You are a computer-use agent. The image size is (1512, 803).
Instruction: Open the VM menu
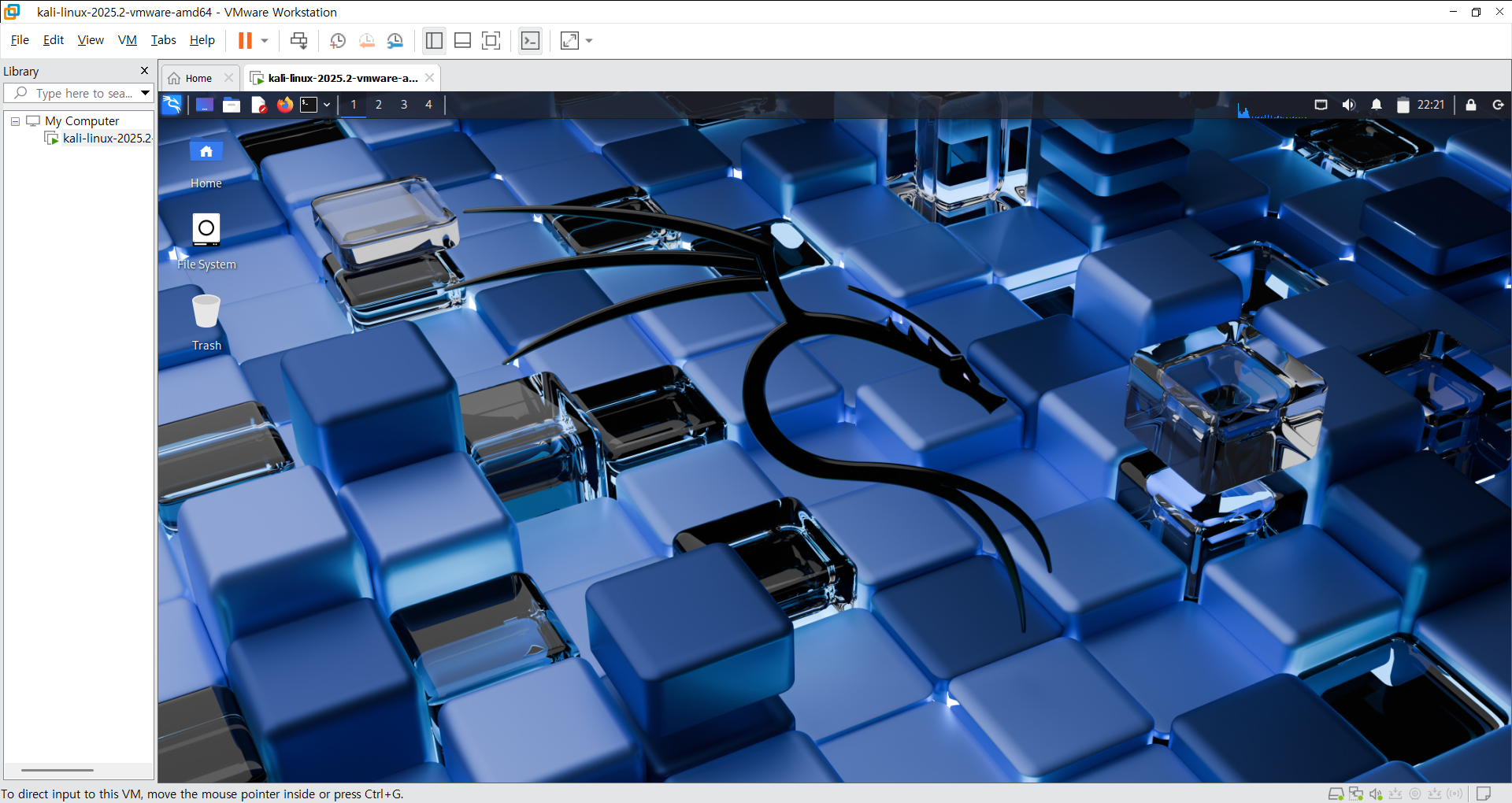[127, 40]
